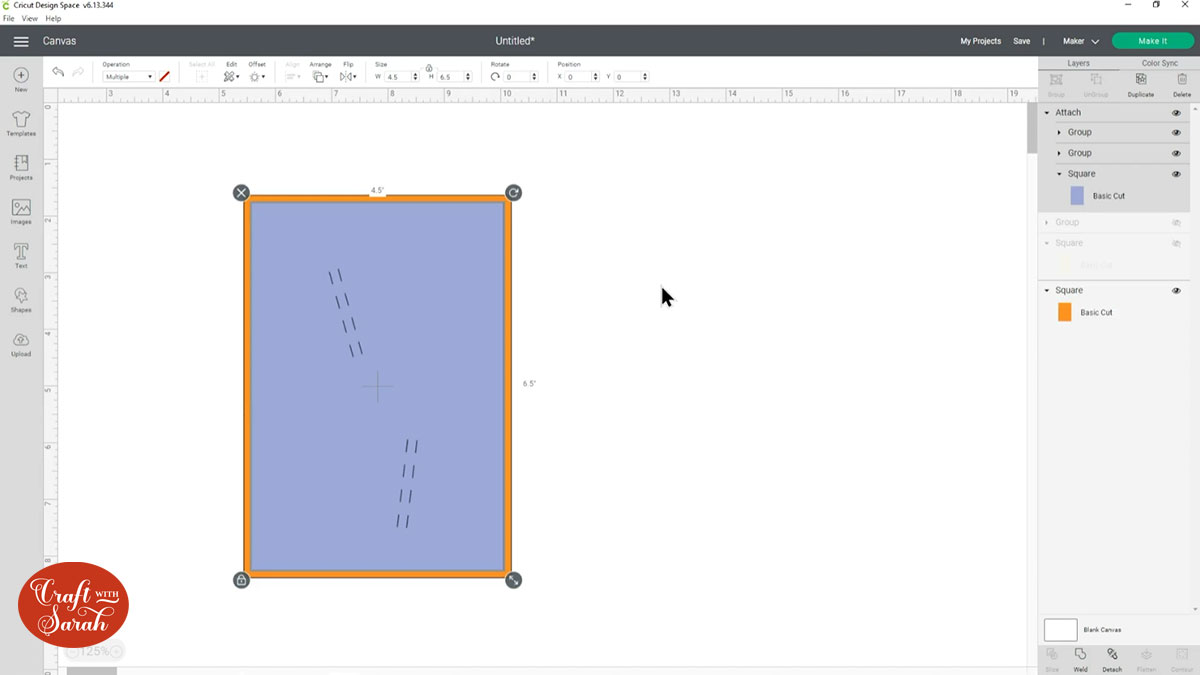Open the Projects panel

click(x=21, y=167)
